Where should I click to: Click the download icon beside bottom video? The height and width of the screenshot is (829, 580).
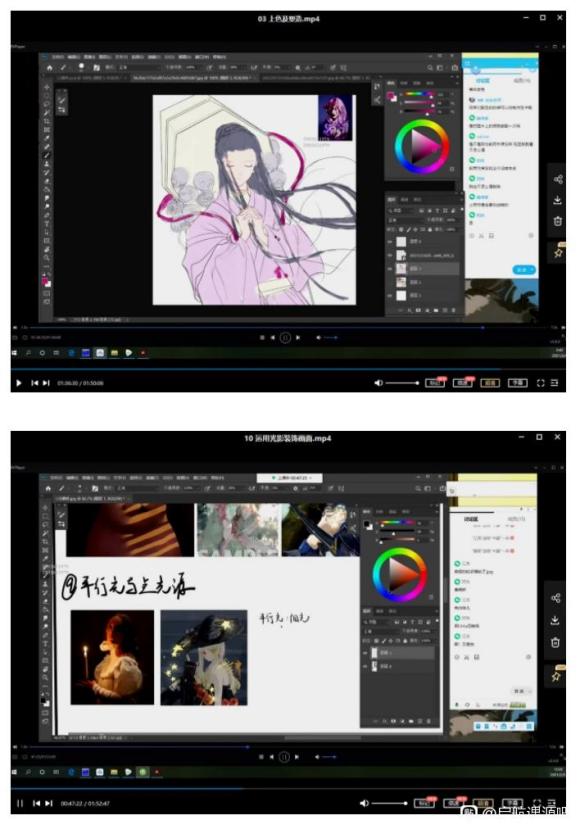pyautogui.click(x=556, y=620)
